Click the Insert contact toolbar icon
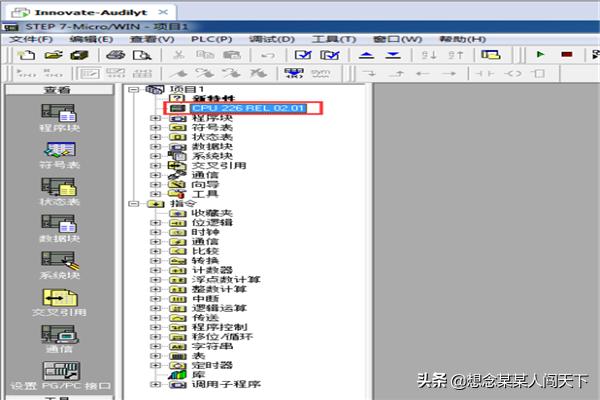The image size is (600, 400). [485, 73]
